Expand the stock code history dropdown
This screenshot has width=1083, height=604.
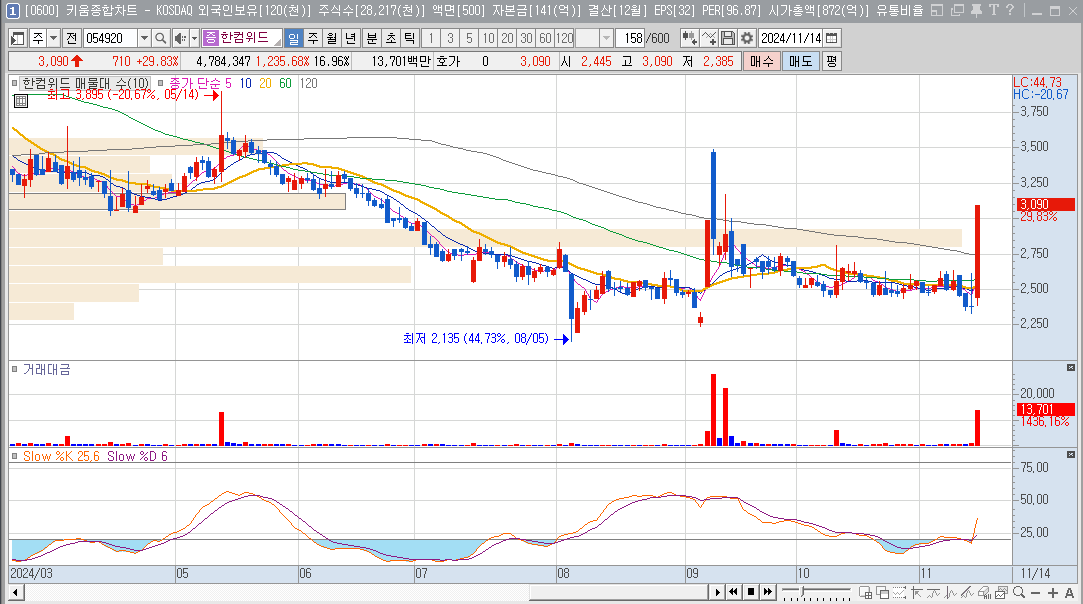pos(144,38)
